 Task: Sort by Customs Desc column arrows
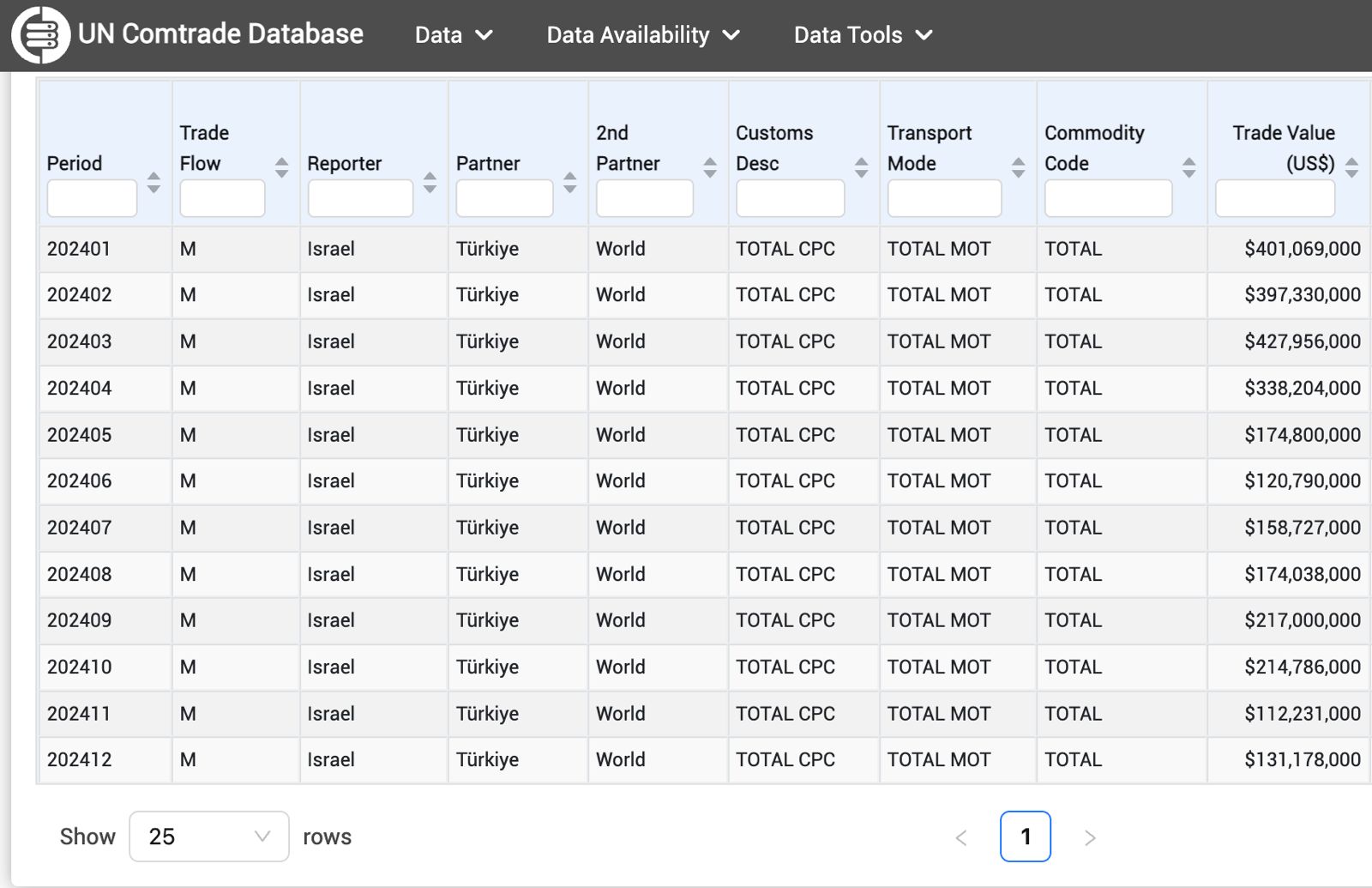tap(861, 167)
